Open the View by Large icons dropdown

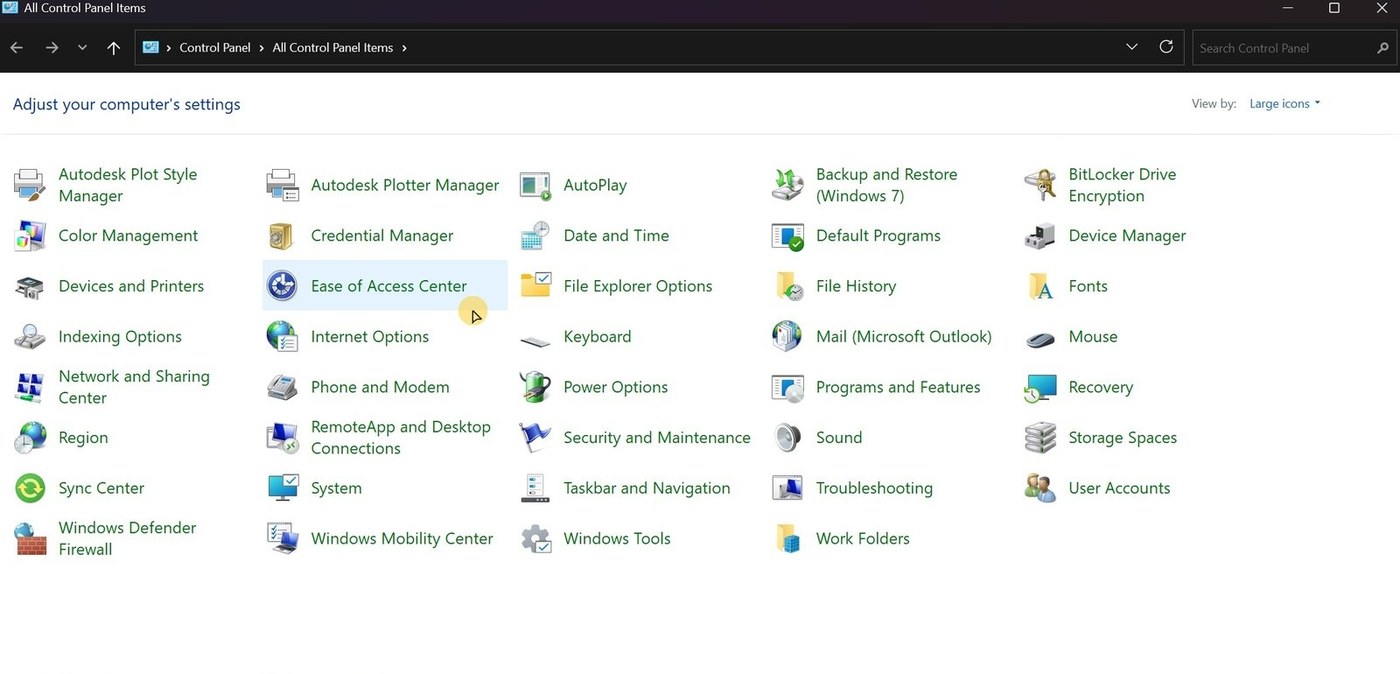[1285, 104]
